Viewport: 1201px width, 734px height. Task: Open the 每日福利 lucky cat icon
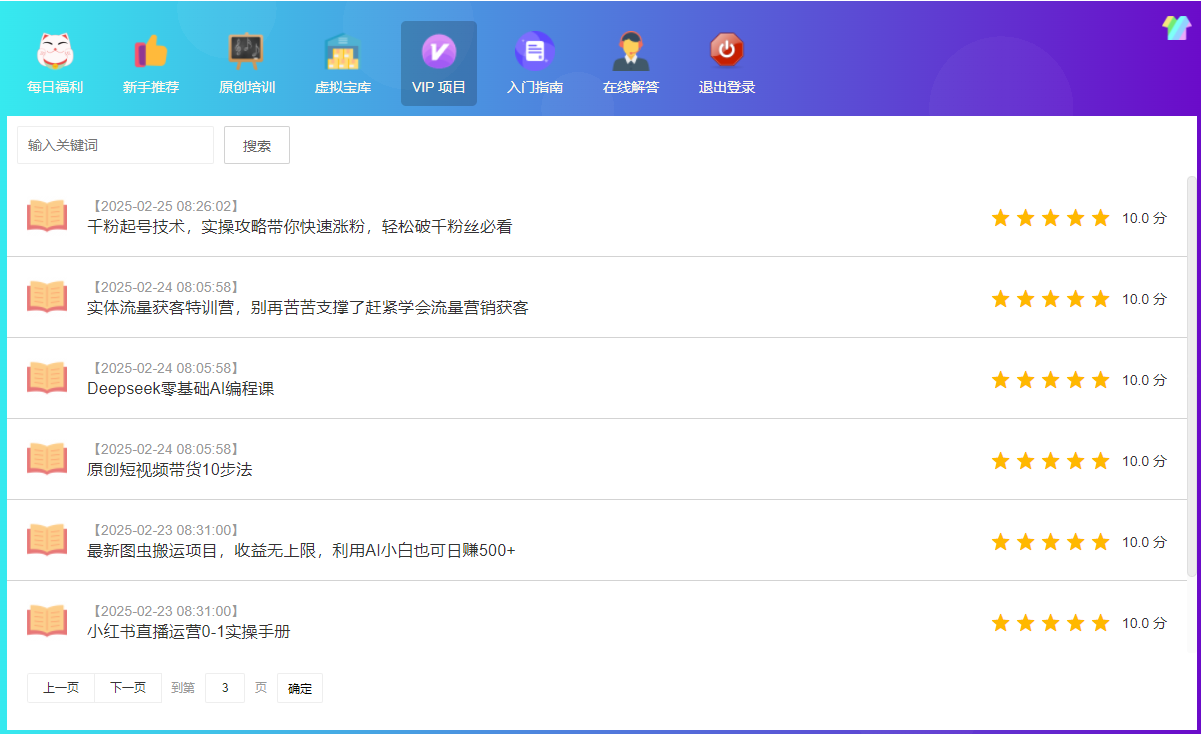pos(55,50)
